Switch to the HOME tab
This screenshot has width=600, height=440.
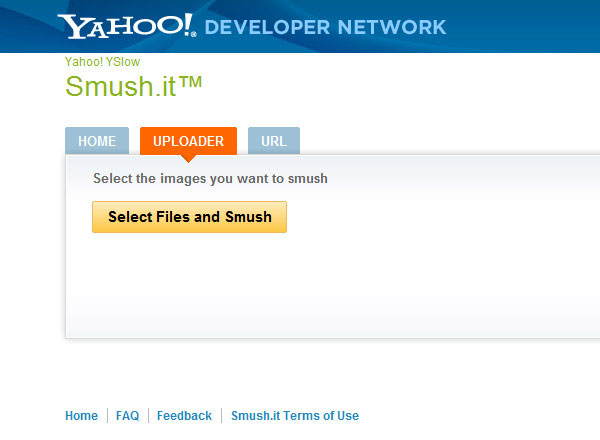point(97,141)
